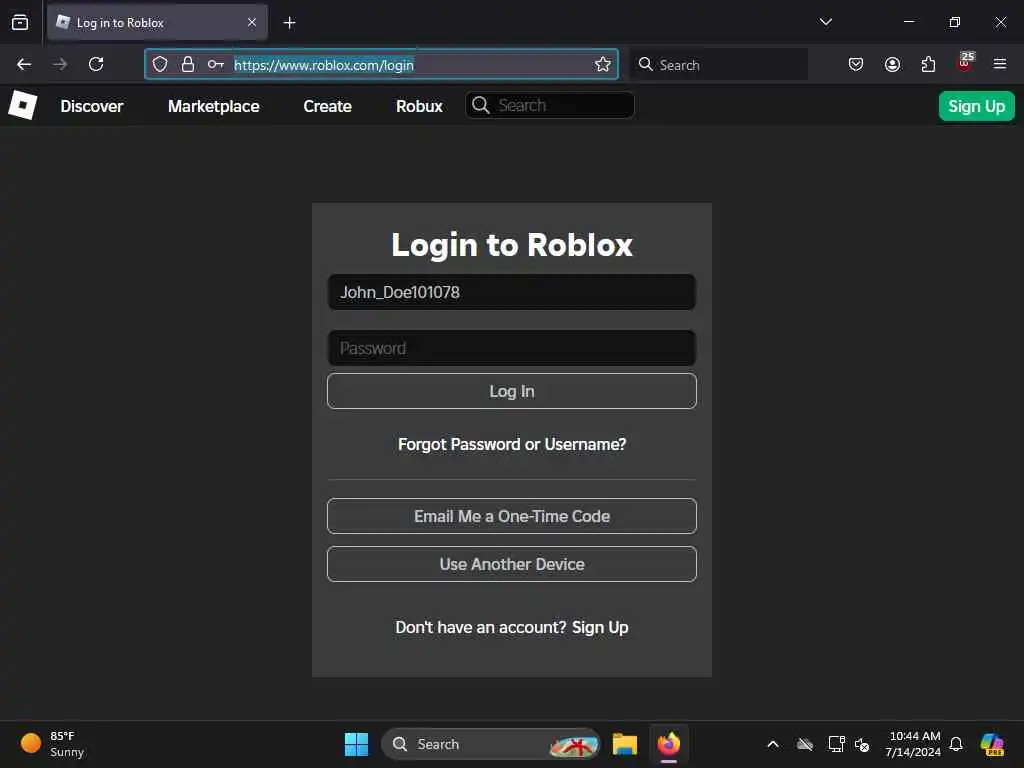Open the weather widget 85°F Sunny
This screenshot has width=1024, height=768.
click(54, 744)
